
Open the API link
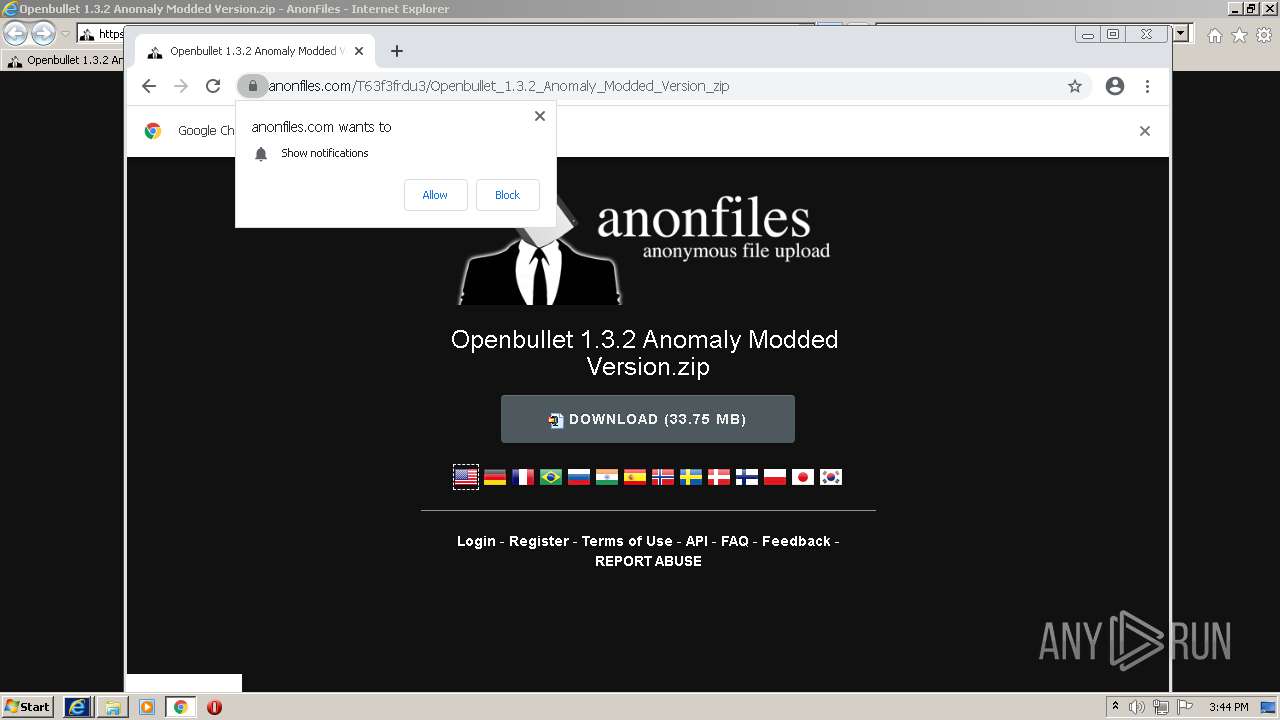[x=697, y=541]
